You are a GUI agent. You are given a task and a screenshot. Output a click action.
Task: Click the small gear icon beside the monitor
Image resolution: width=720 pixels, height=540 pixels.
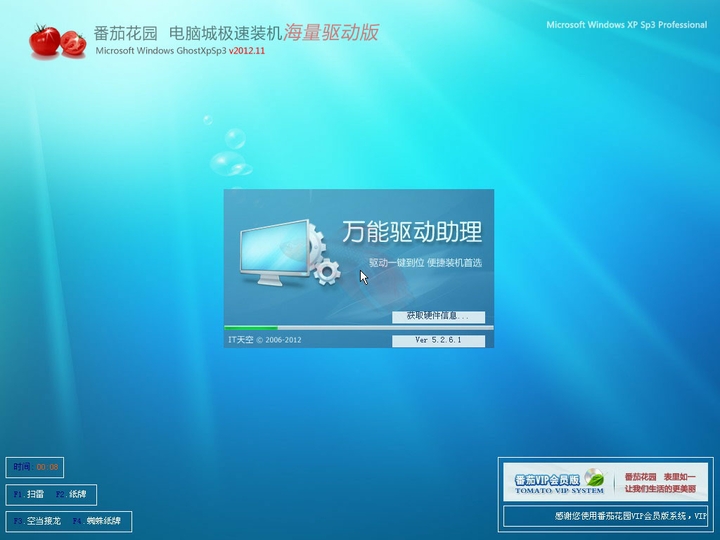click(x=327, y=272)
